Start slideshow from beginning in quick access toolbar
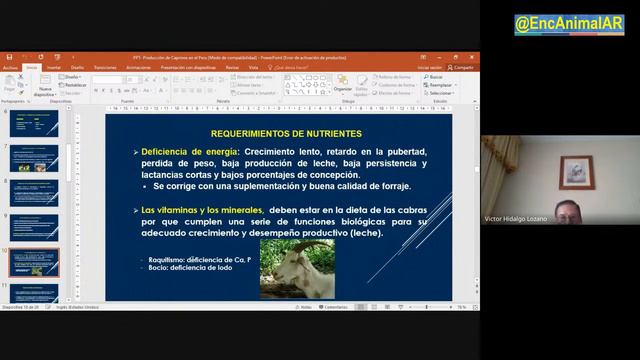This screenshot has width=640, height=360. [57, 58]
